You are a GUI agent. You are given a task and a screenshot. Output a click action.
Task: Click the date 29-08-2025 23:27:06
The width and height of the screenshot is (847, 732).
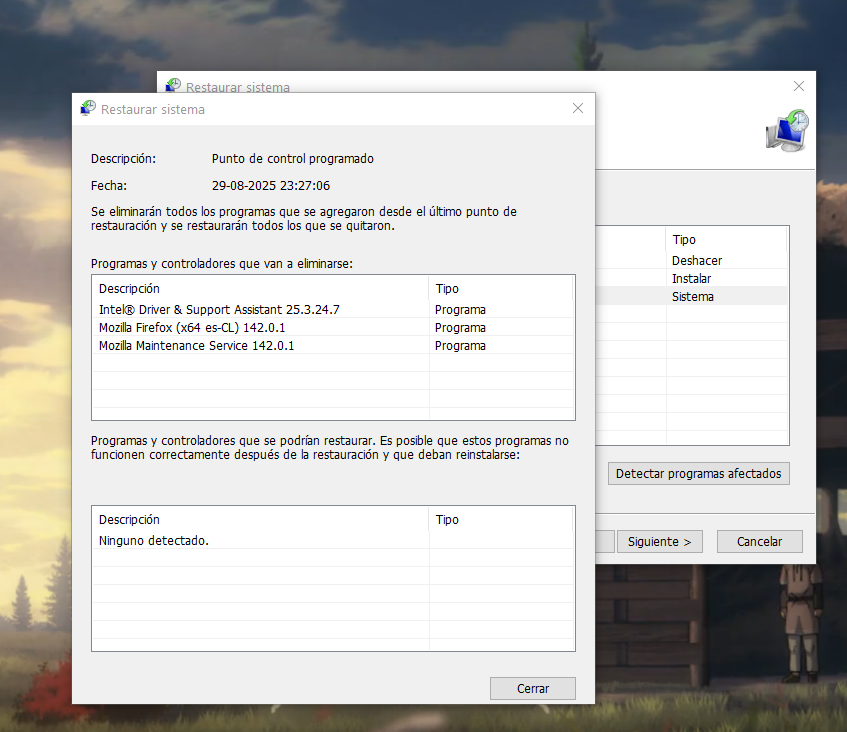click(x=271, y=186)
